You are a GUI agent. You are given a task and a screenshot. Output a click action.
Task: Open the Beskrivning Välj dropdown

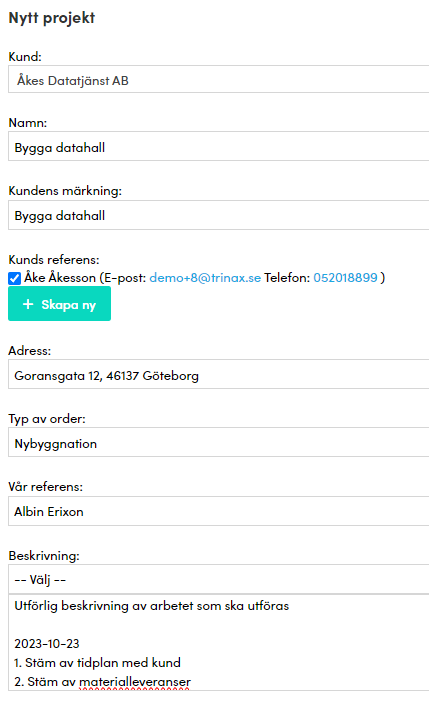(219, 579)
